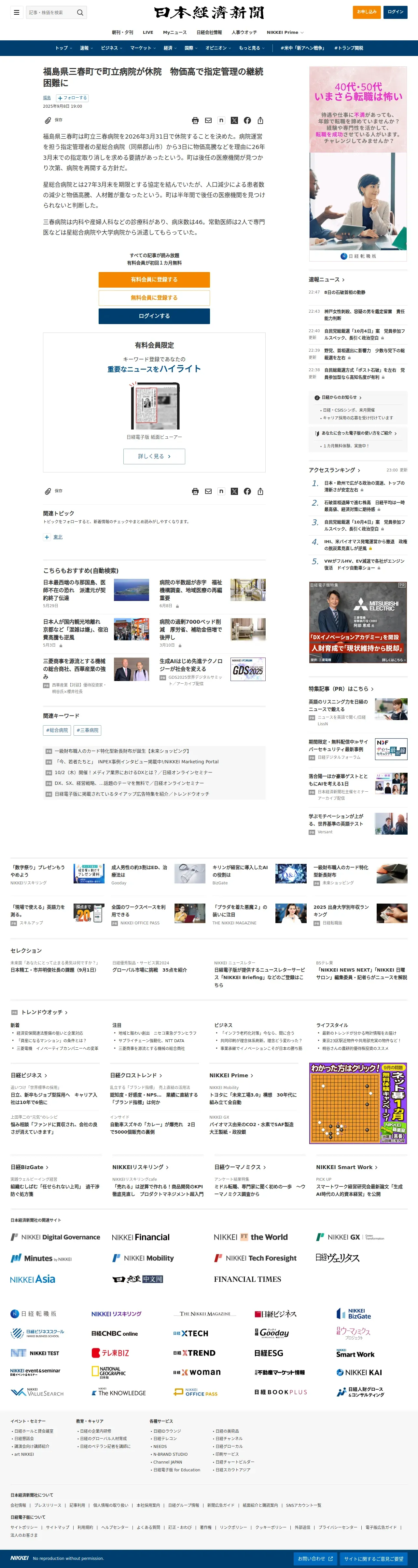The image size is (418, 1568).
Task: Expand the 速報 navigation dropdown
Action: 87,48
